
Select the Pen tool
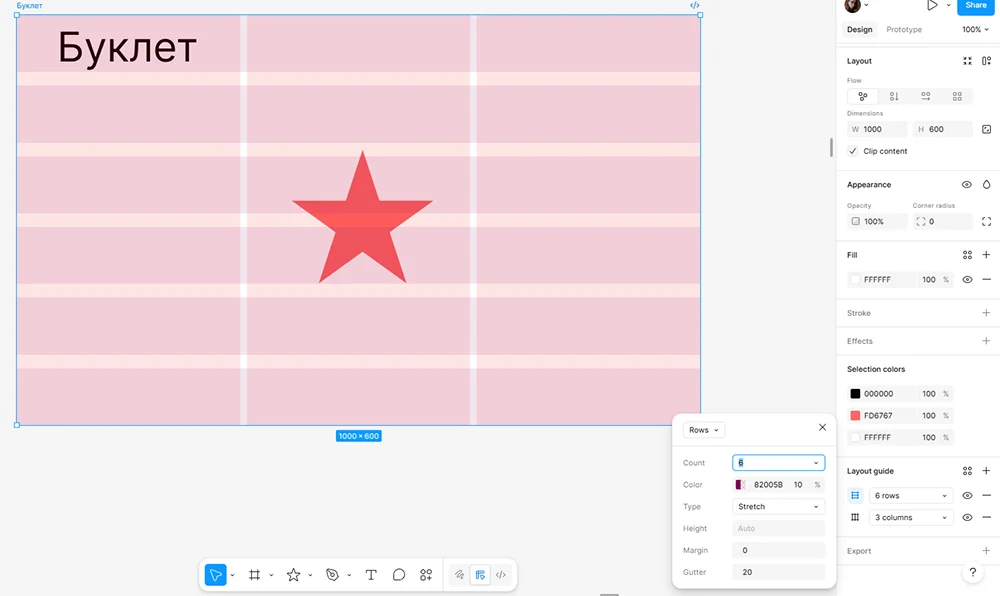click(x=332, y=575)
